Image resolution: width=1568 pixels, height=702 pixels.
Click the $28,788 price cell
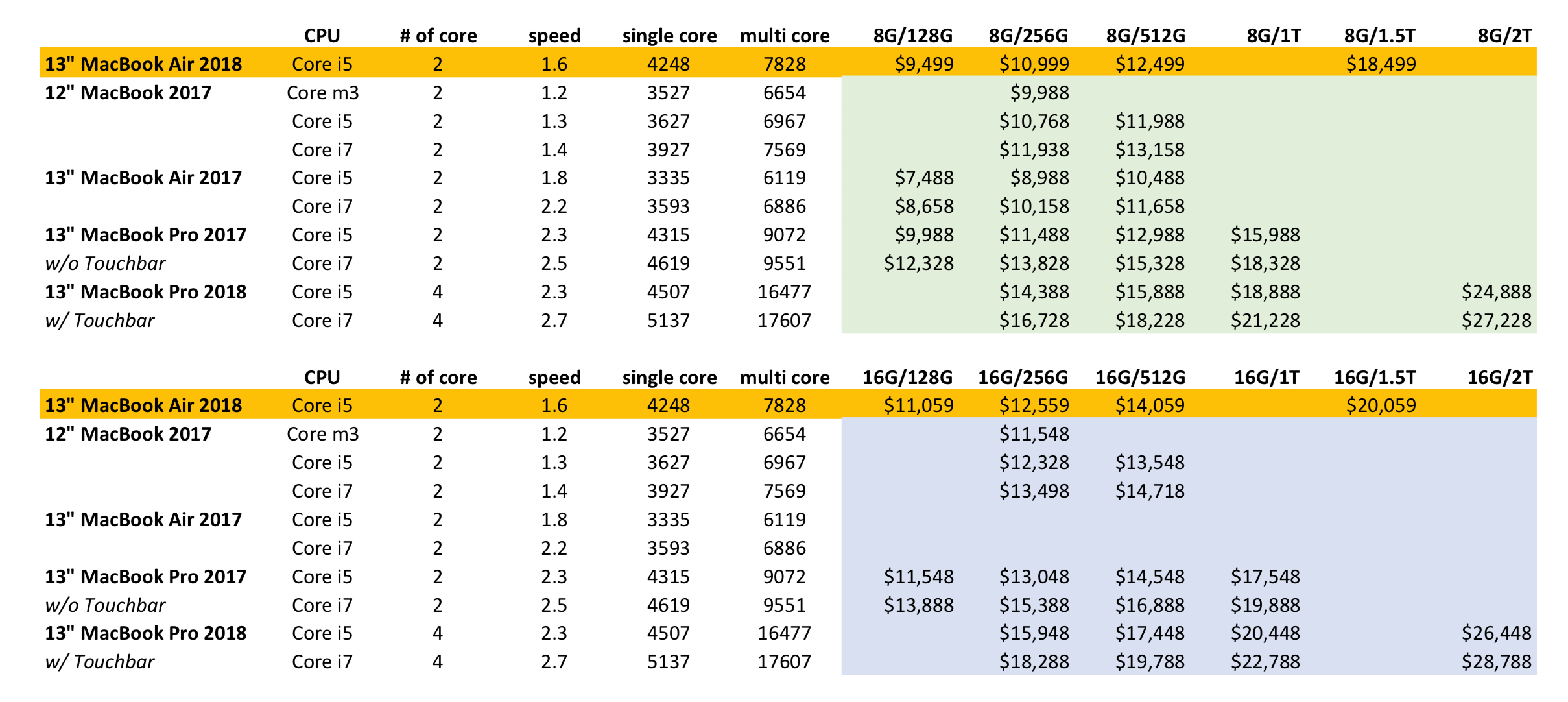tap(1497, 662)
